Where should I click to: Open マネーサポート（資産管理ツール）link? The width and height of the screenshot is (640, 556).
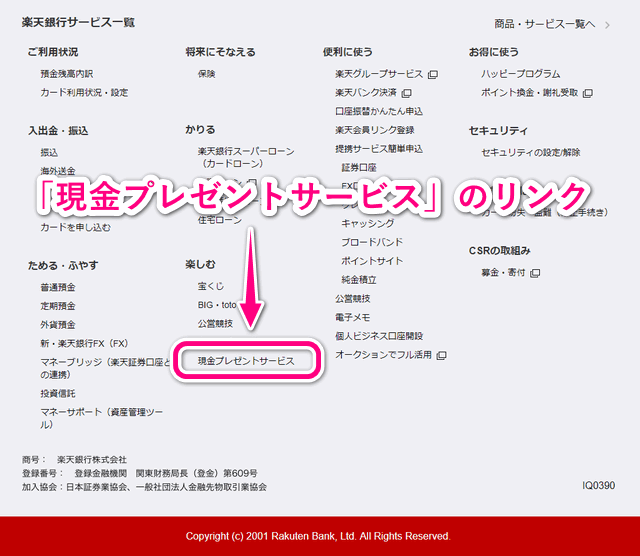point(101,418)
